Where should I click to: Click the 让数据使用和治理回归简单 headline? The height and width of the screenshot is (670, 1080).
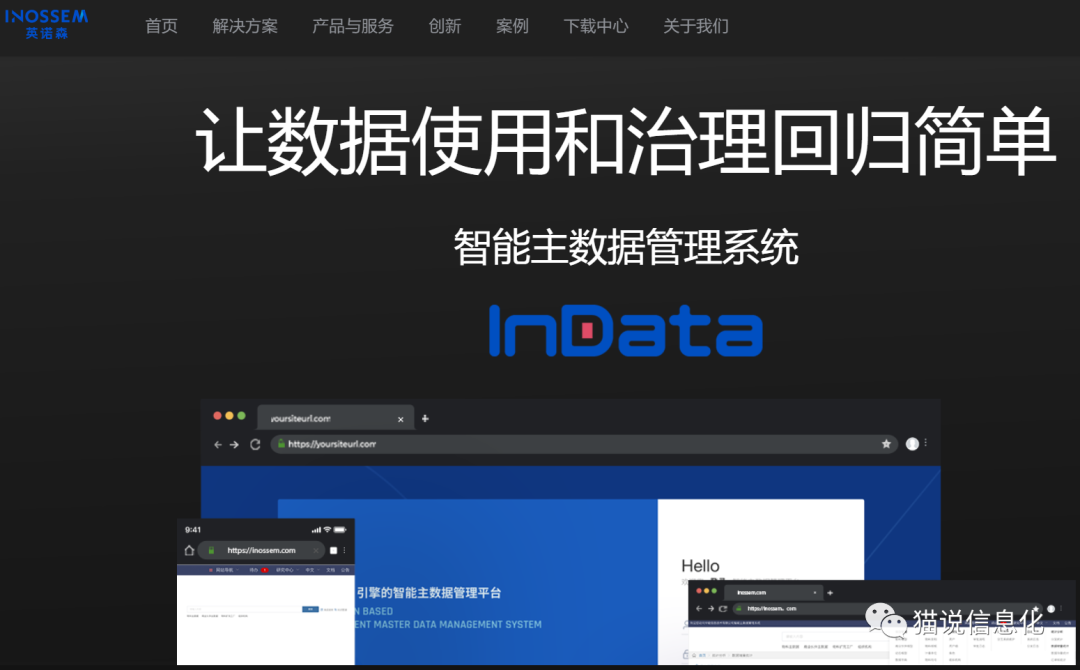pos(625,141)
